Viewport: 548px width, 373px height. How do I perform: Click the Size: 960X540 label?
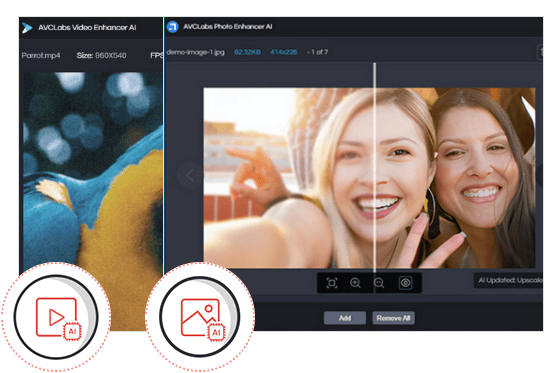[101, 55]
